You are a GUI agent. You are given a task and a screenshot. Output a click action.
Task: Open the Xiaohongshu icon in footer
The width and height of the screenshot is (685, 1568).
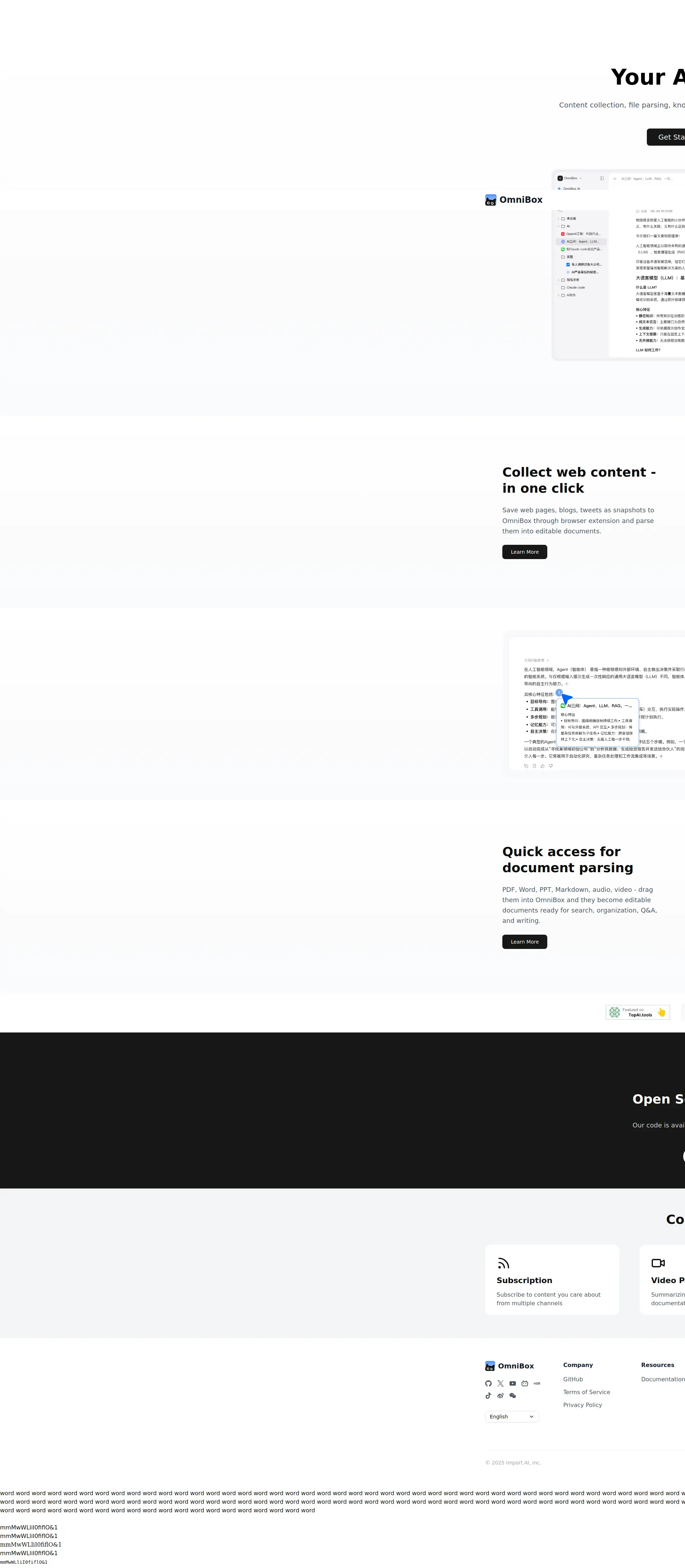pos(537,1383)
